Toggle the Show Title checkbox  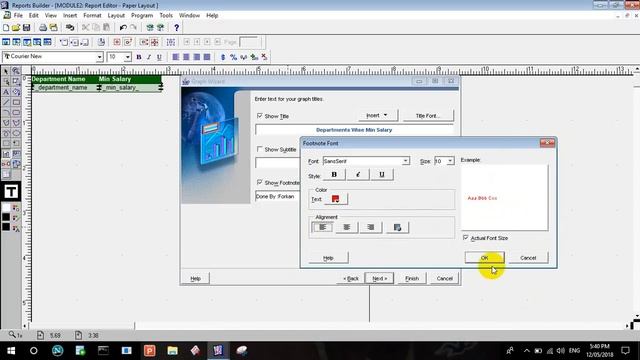(x=260, y=116)
